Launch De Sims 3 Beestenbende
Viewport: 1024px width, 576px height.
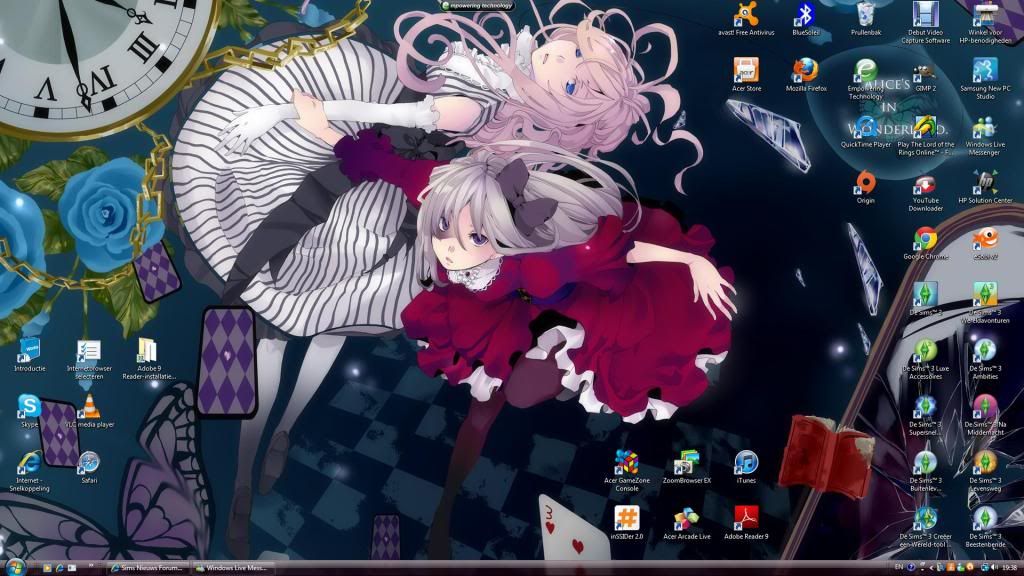pyautogui.click(x=985, y=528)
